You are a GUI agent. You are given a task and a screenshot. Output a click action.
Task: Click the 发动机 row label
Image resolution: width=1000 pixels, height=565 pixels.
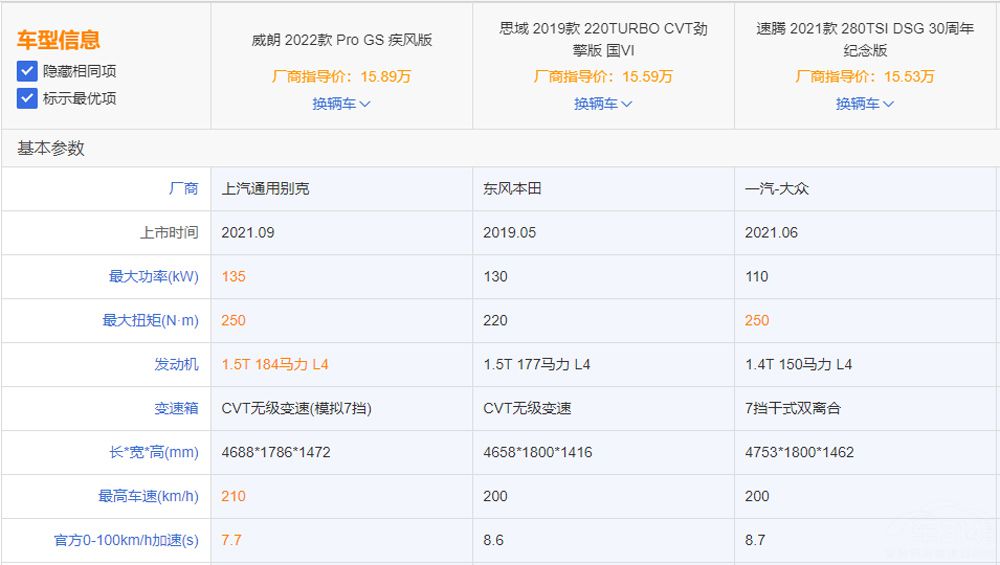(x=176, y=364)
